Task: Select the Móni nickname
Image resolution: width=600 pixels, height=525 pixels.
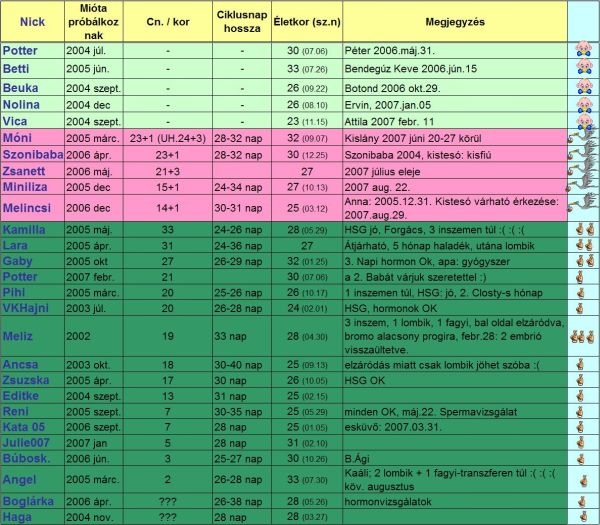Action: point(18,137)
